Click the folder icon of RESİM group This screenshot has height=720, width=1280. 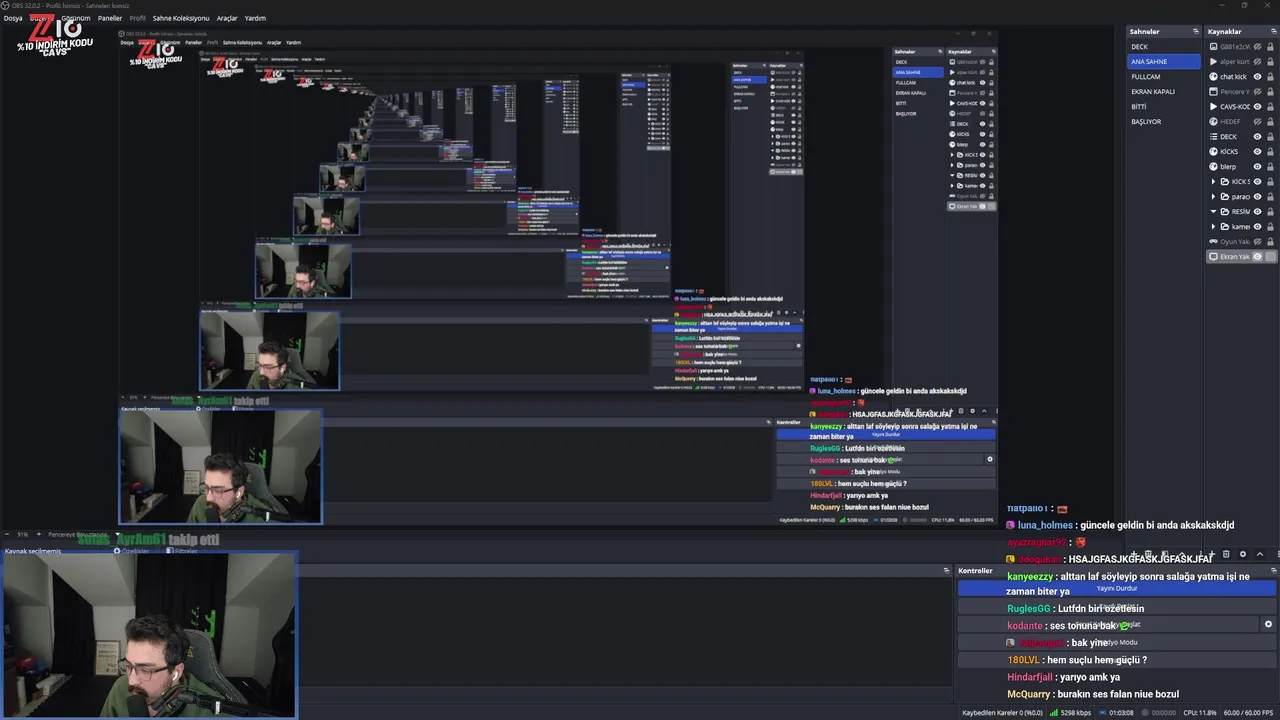coord(1225,212)
